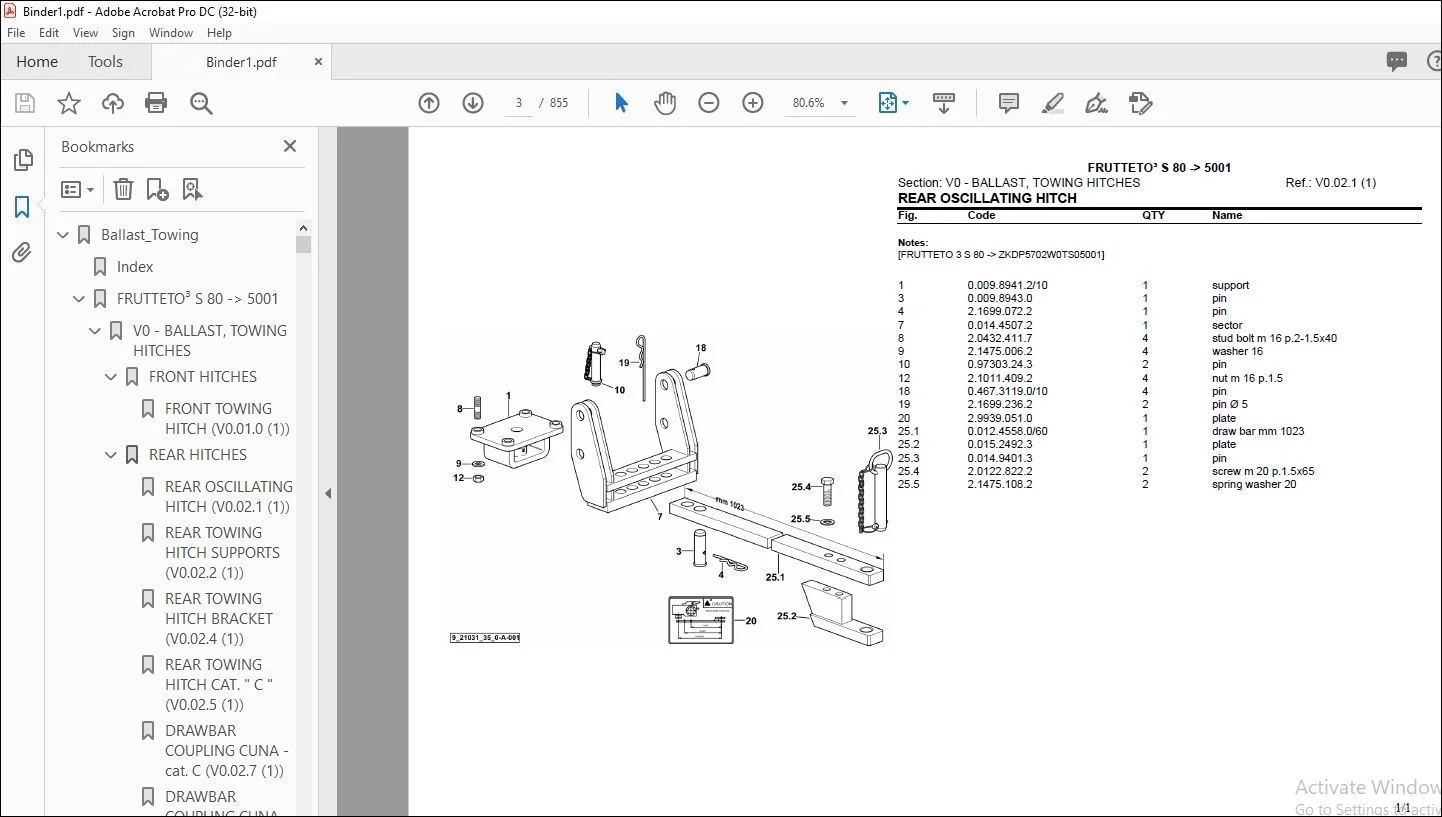Open the notifications chat bubble icon

(1397, 61)
